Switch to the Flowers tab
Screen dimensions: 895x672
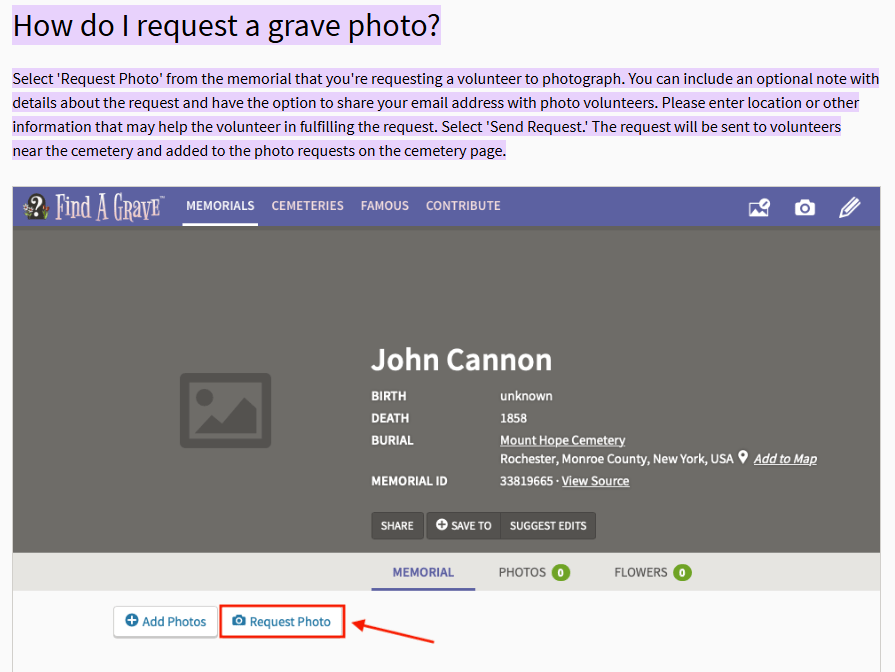pyautogui.click(x=652, y=573)
